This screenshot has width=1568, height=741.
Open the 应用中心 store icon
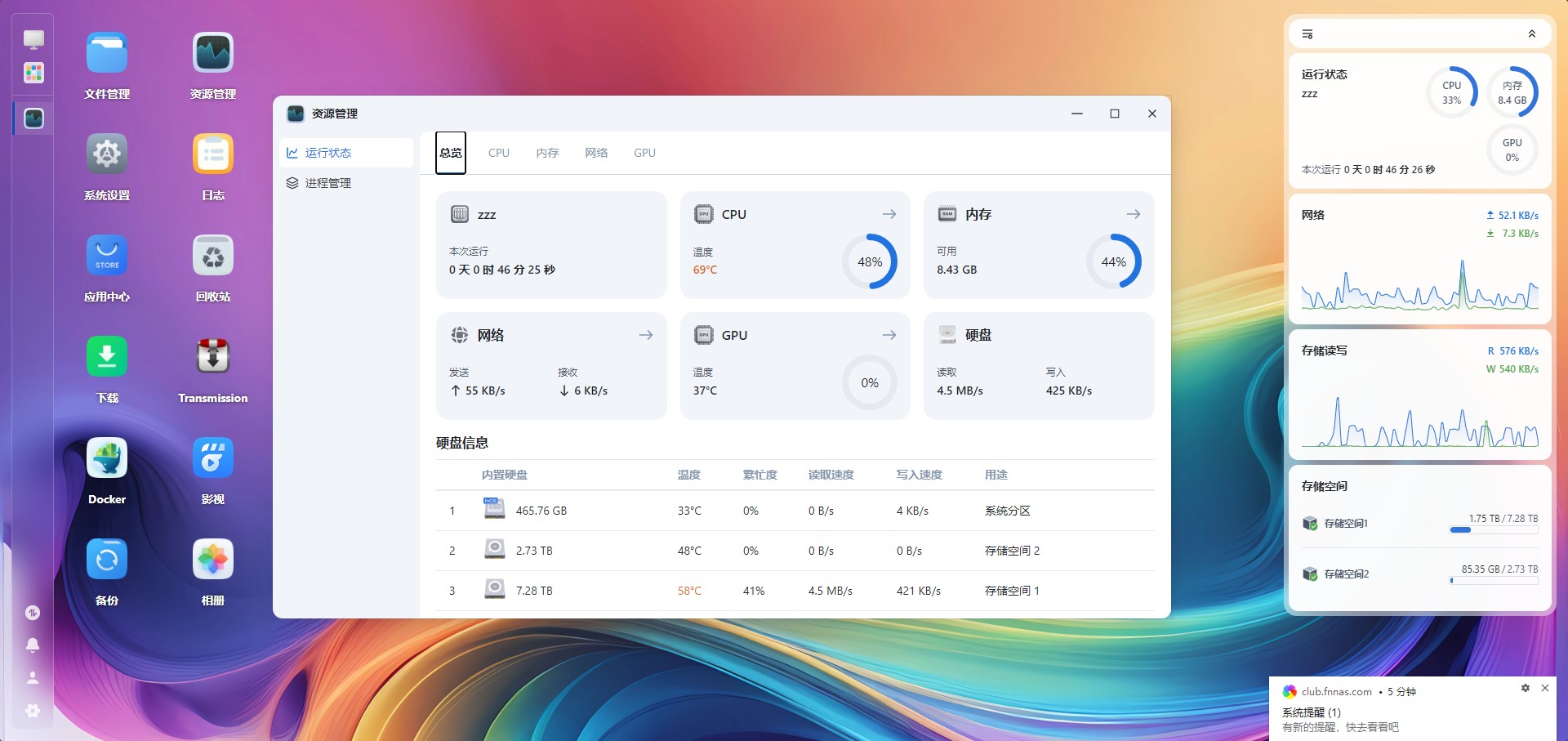(x=107, y=256)
